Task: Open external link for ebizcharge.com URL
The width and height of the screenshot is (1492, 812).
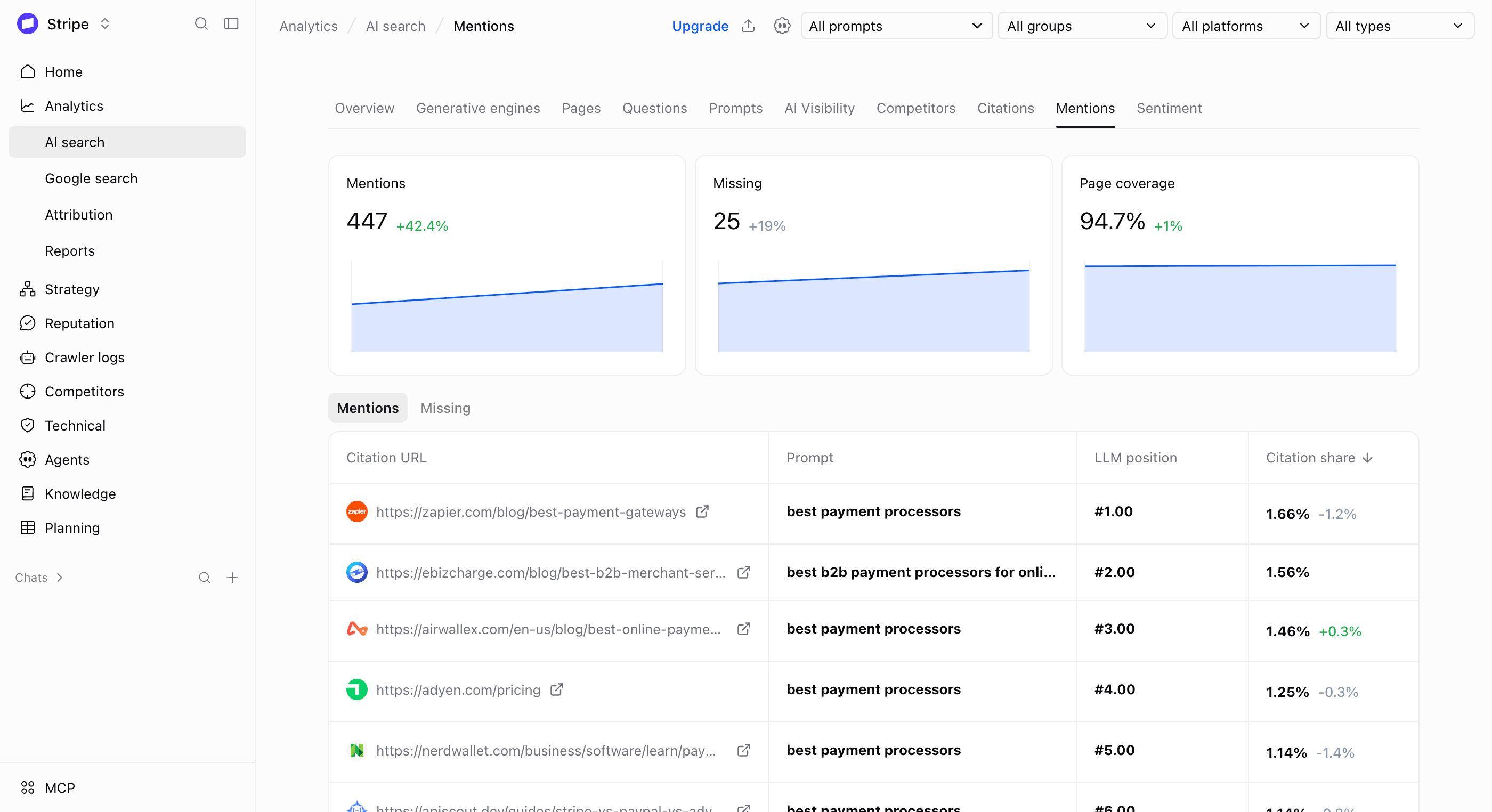Action: tap(744, 572)
